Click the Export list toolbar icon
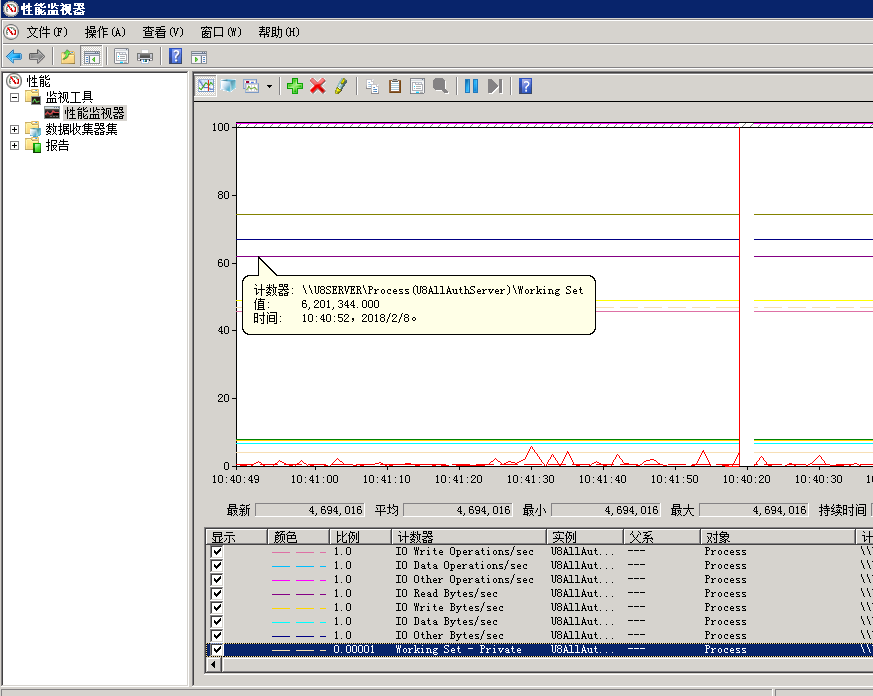Screen dimensions: 873x696 tap(121, 56)
